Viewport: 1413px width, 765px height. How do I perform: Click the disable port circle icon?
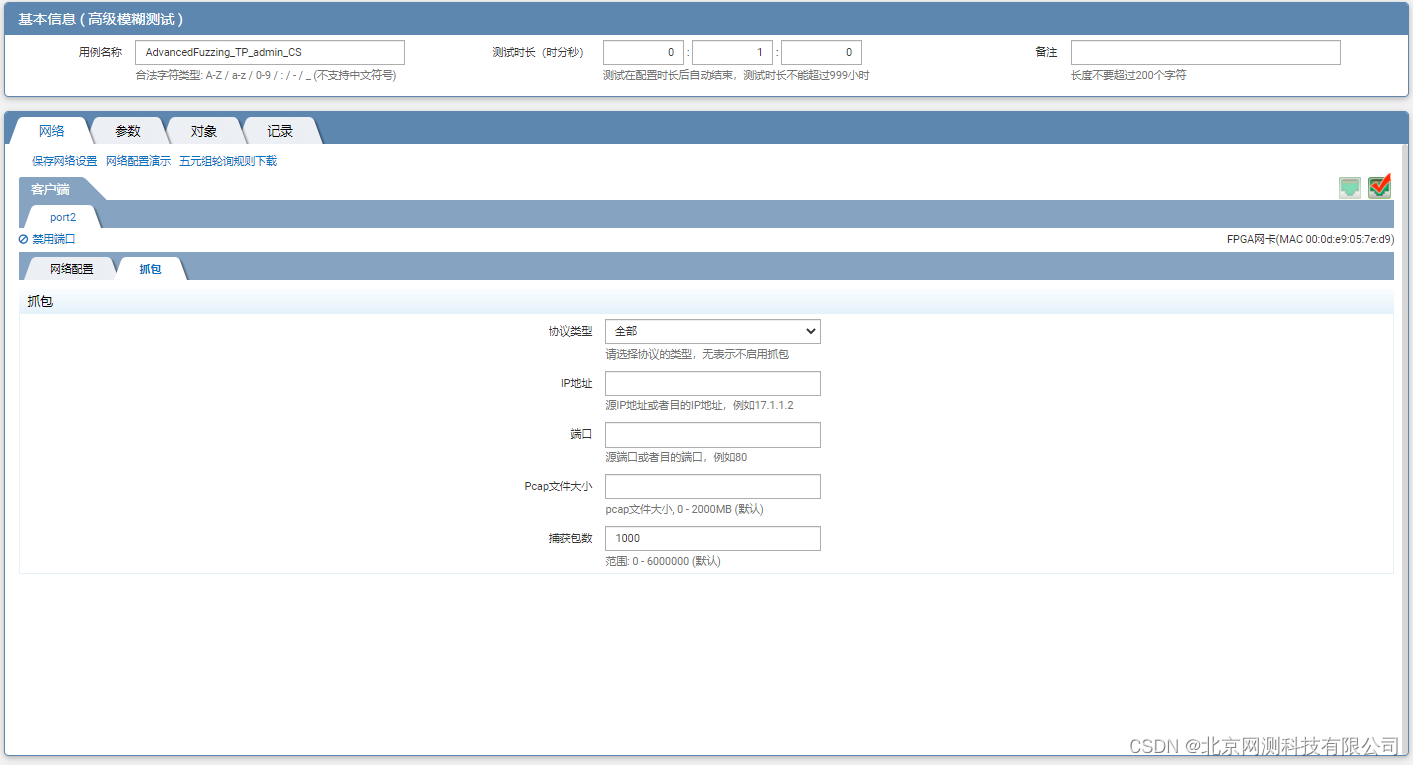[x=23, y=240]
